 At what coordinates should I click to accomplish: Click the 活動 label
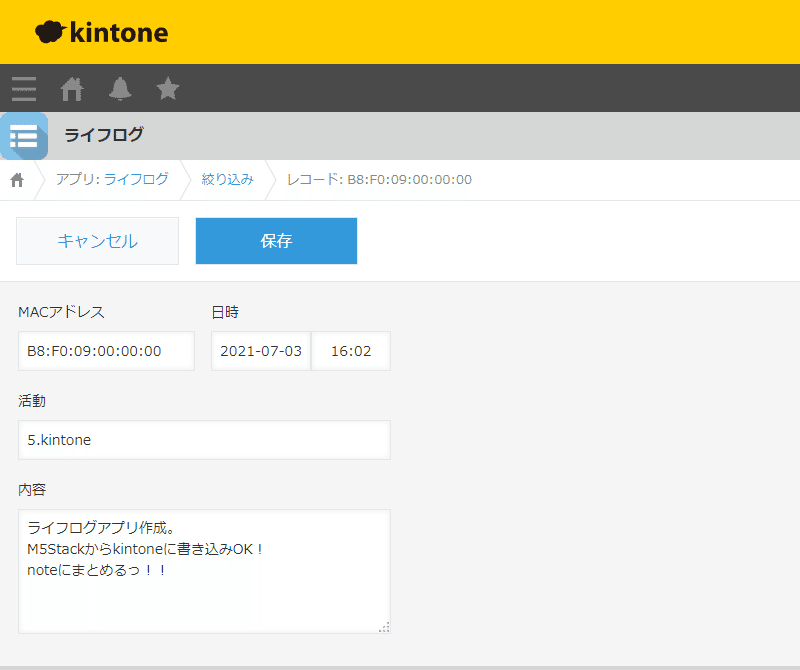pyautogui.click(x=32, y=401)
